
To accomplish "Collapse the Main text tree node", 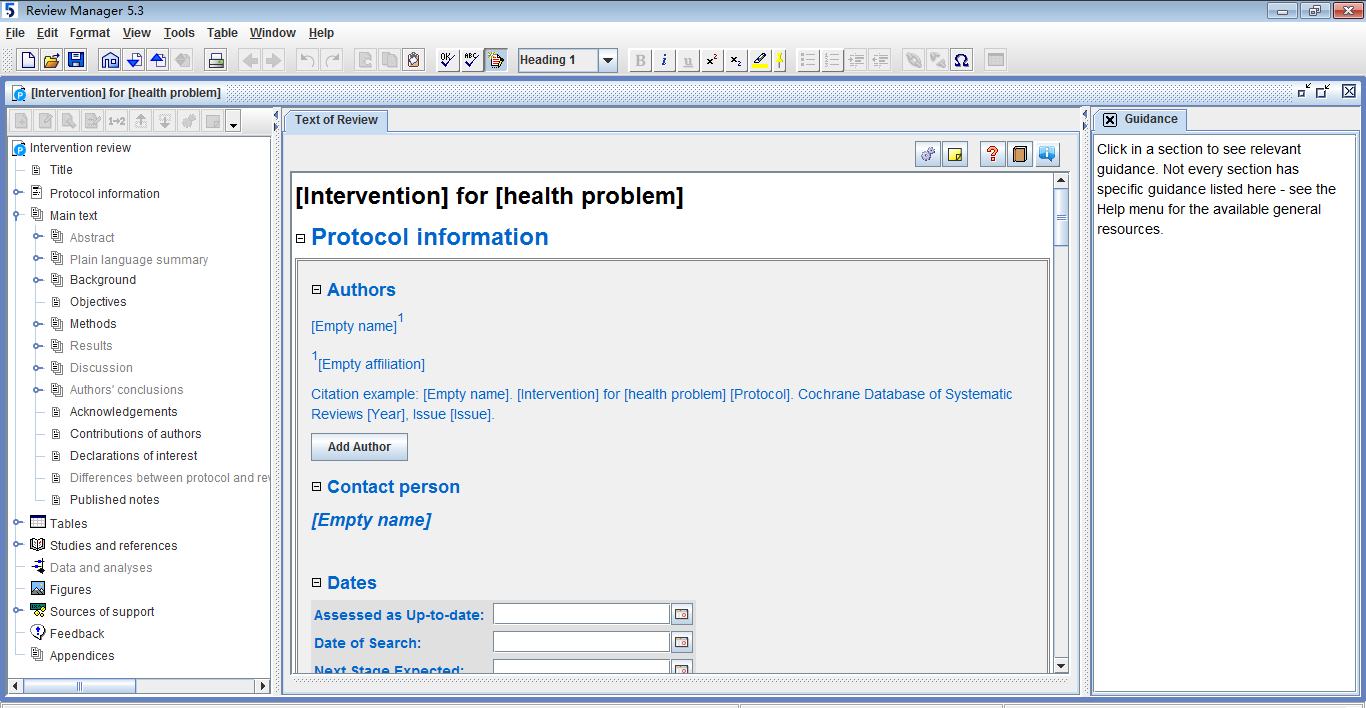I will (18, 215).
